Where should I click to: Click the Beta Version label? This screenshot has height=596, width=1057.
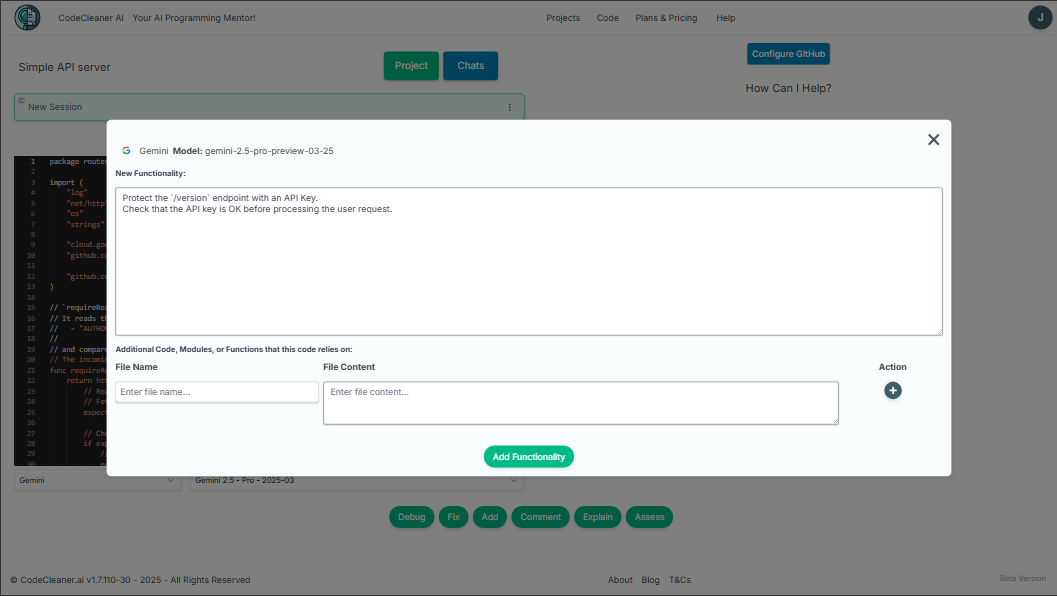(1023, 578)
